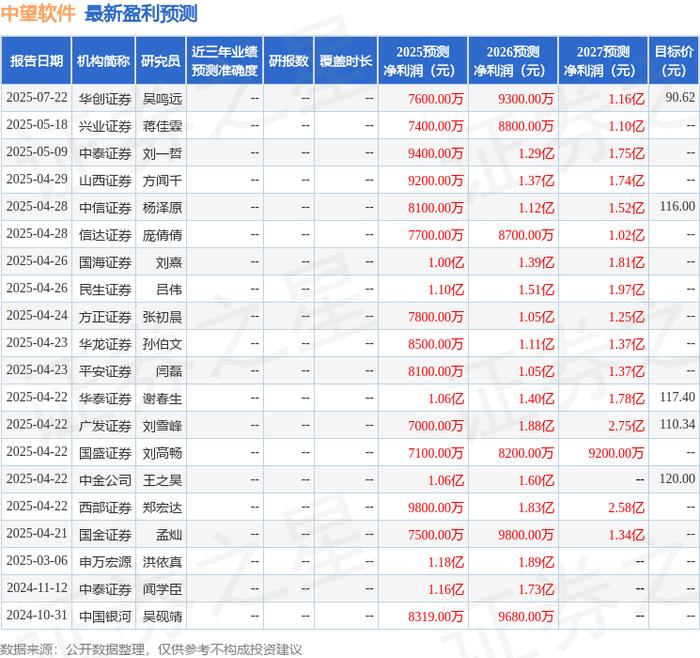Image resolution: width=700 pixels, height=658 pixels.
Task: Select target price 90.62
Action: [x=680, y=97]
